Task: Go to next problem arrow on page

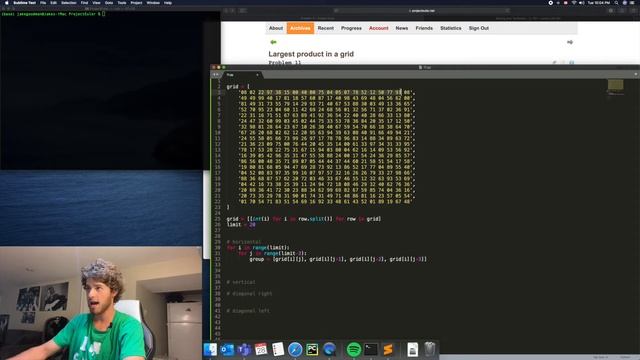Action: click(x=570, y=42)
